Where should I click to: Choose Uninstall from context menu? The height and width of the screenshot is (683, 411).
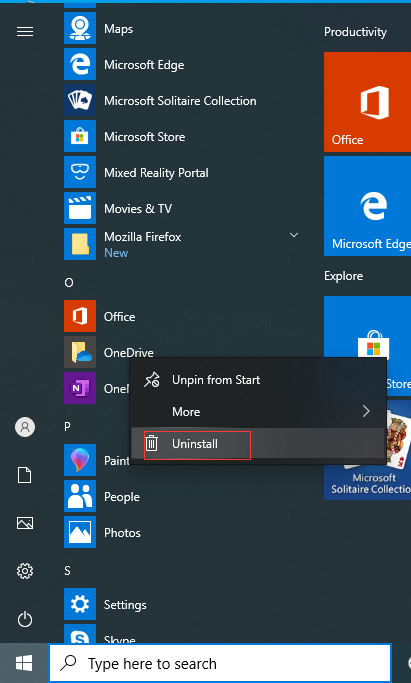(259, 444)
